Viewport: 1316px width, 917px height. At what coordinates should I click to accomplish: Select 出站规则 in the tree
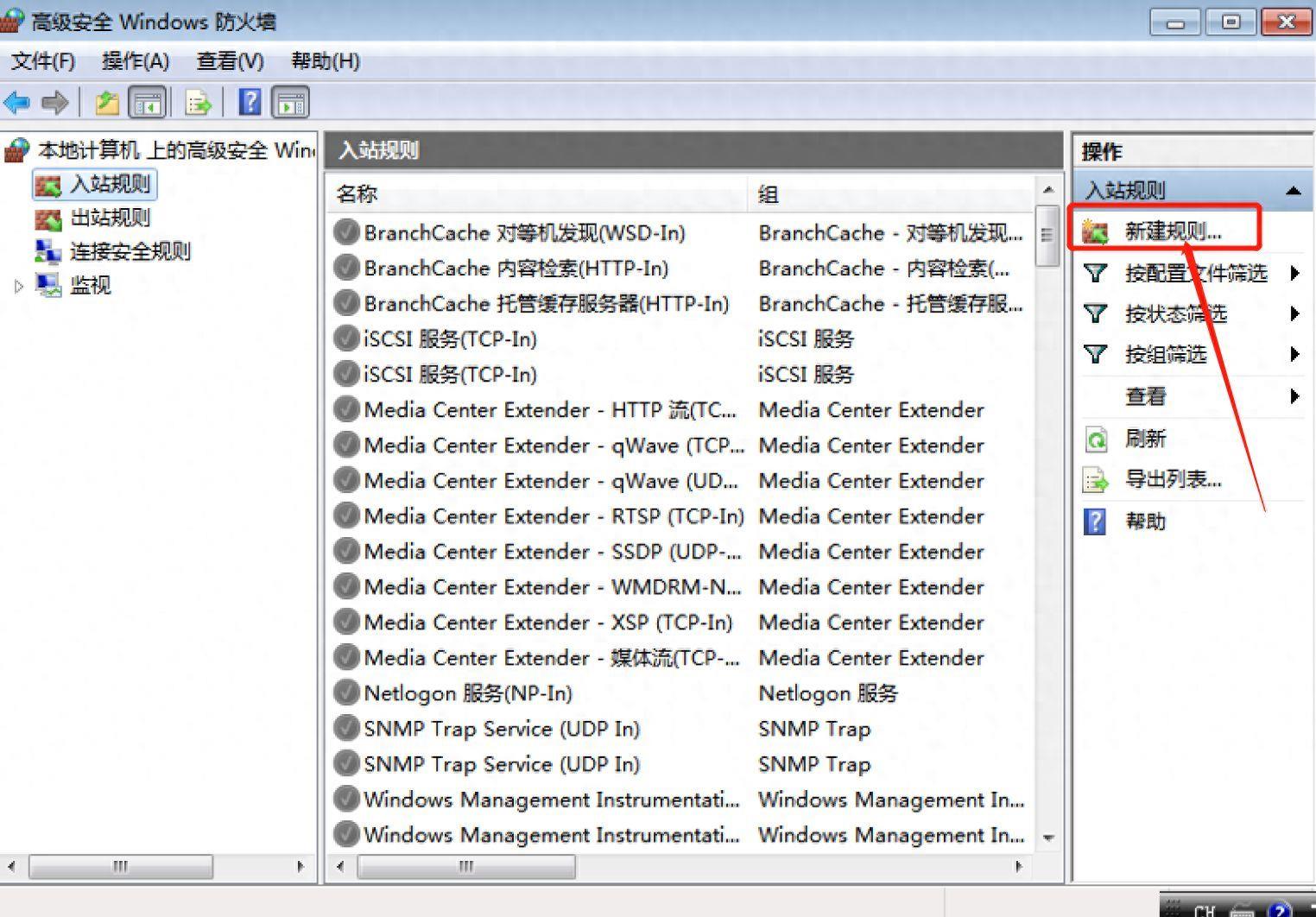point(110,218)
